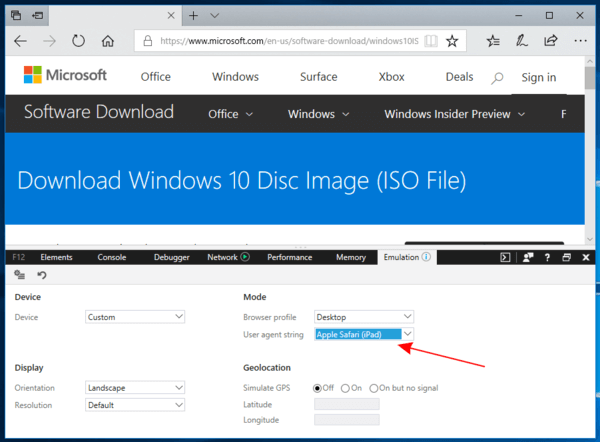
Task: Switch to the Network tab
Action: (x=222, y=258)
